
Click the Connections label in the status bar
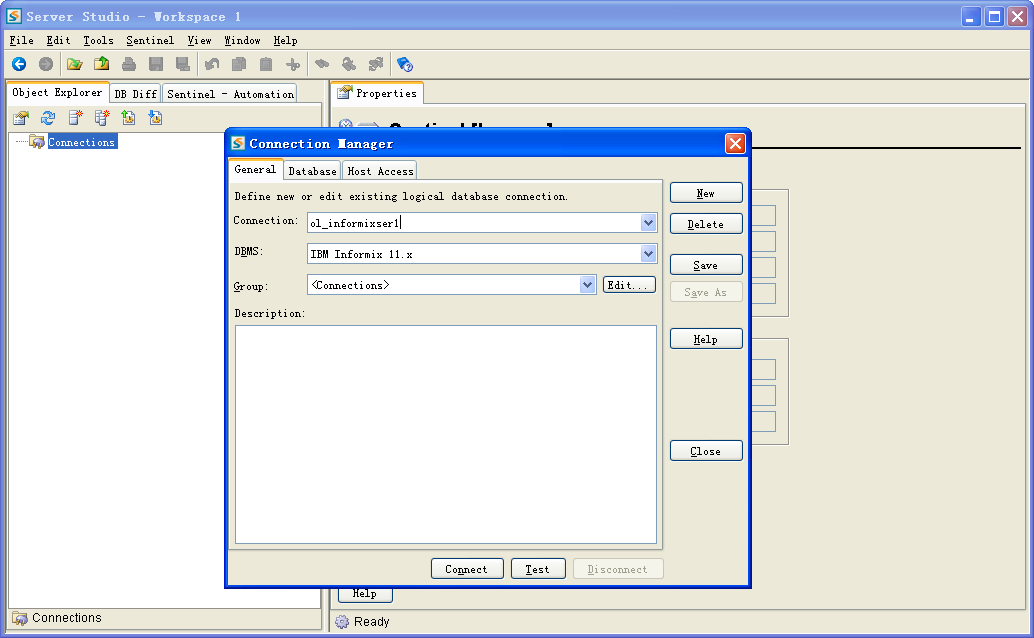point(67,618)
